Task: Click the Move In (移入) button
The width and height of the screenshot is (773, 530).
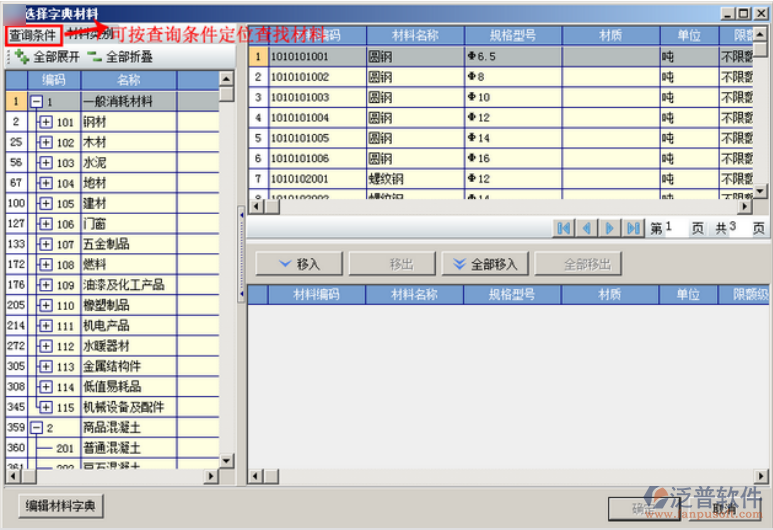Action: pyautogui.click(x=299, y=264)
